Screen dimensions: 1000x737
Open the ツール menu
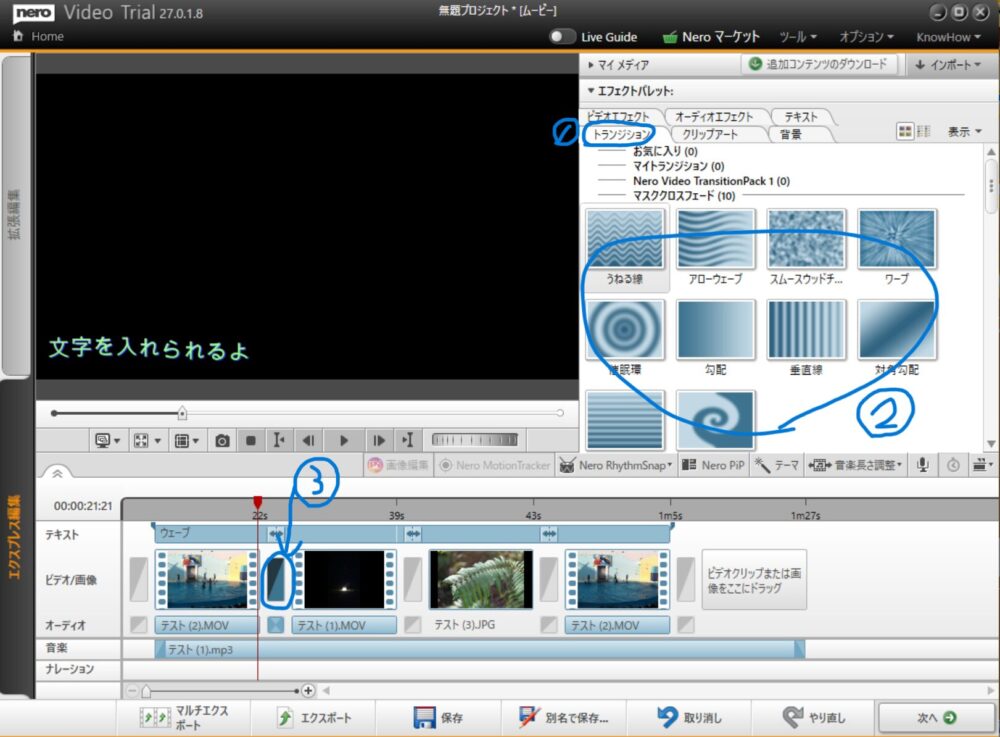coord(798,37)
